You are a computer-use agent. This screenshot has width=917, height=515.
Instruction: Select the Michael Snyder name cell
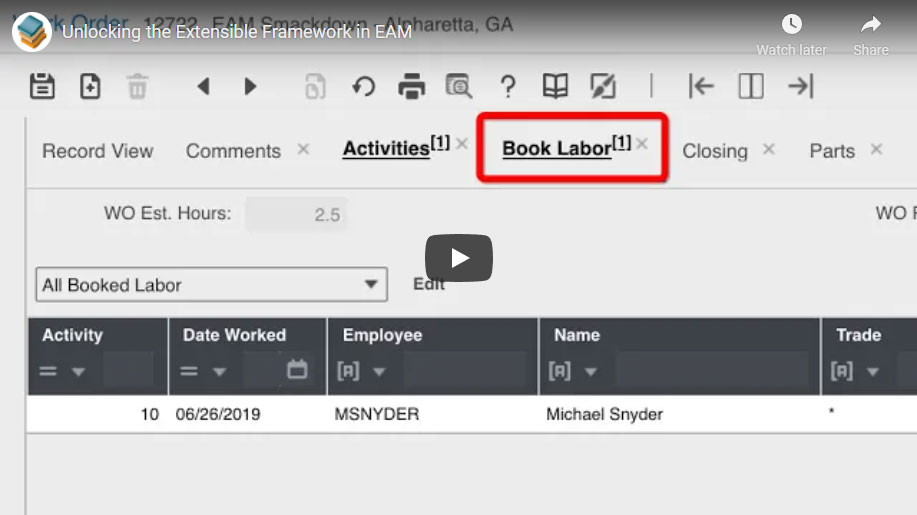tap(604, 414)
